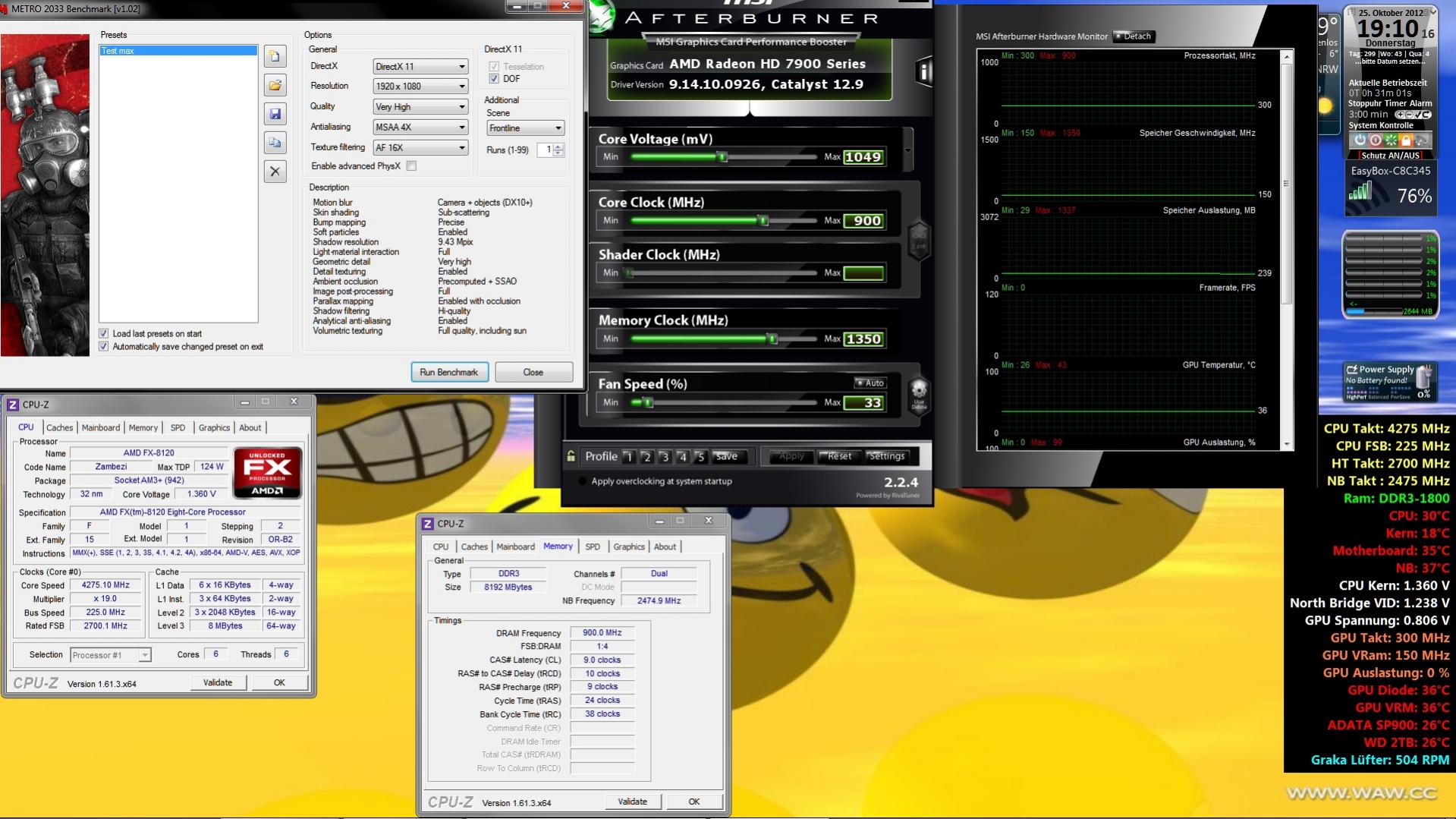This screenshot has height=819, width=1456.
Task: Open the Scene dropdown showing Frontline
Action: pyautogui.click(x=526, y=128)
